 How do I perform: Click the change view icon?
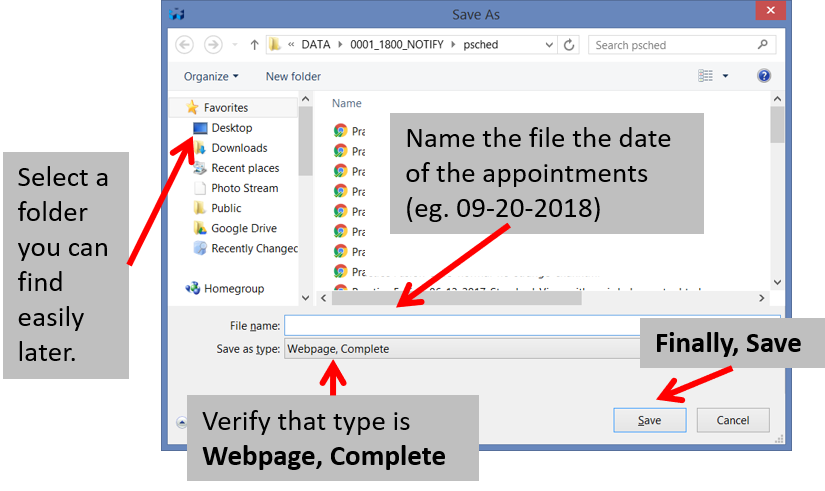click(x=706, y=76)
